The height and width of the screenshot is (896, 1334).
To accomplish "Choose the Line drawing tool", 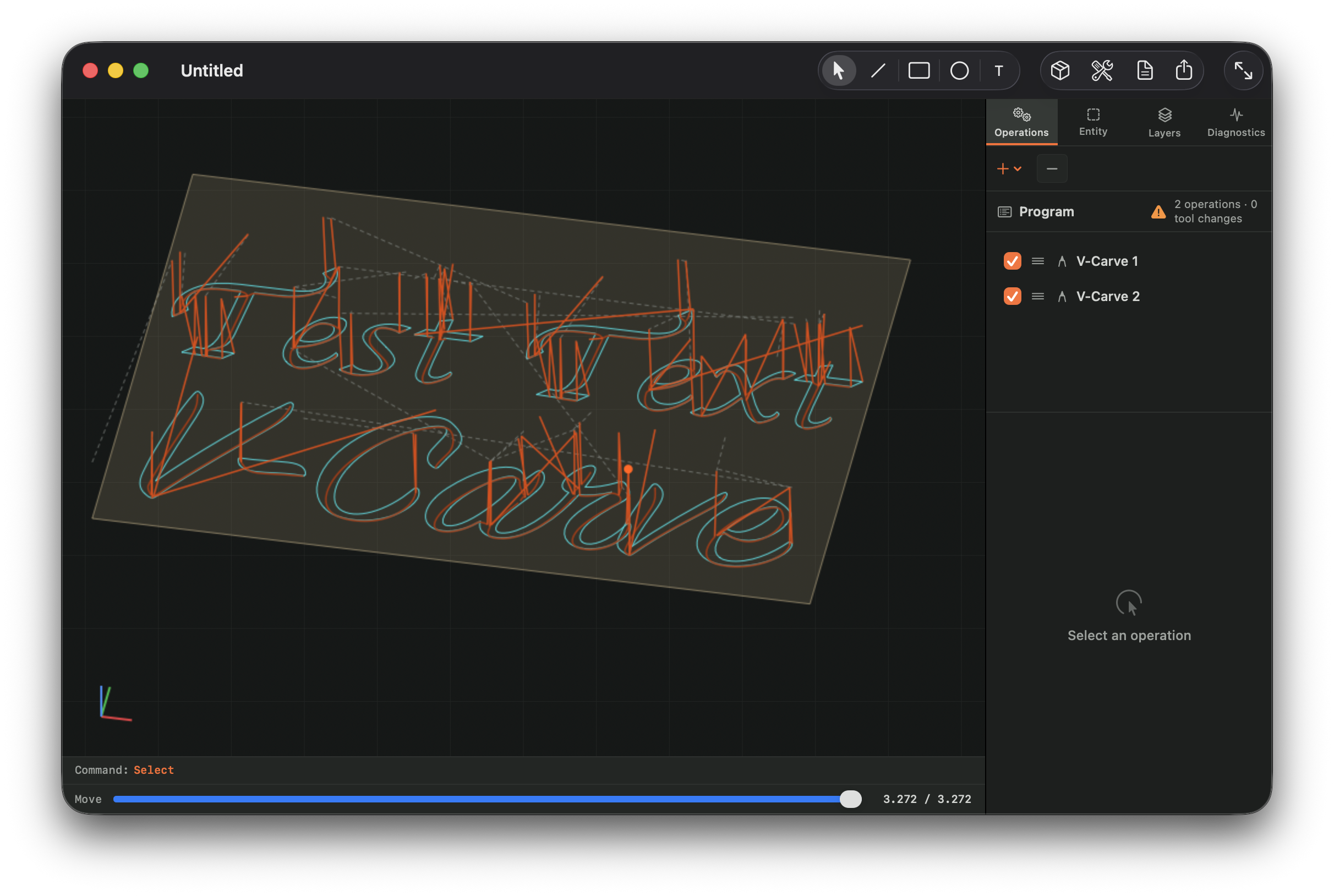I will (x=878, y=71).
